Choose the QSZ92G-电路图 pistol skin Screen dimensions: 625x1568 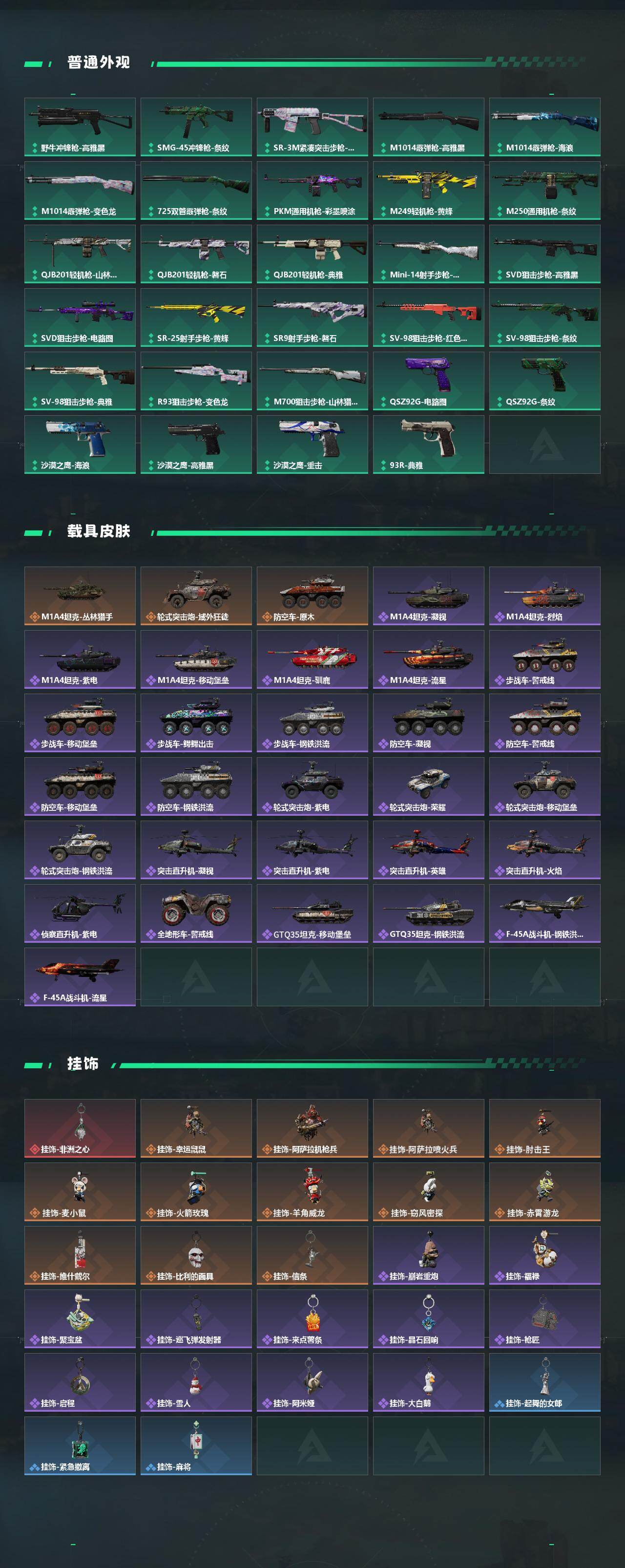tap(428, 381)
